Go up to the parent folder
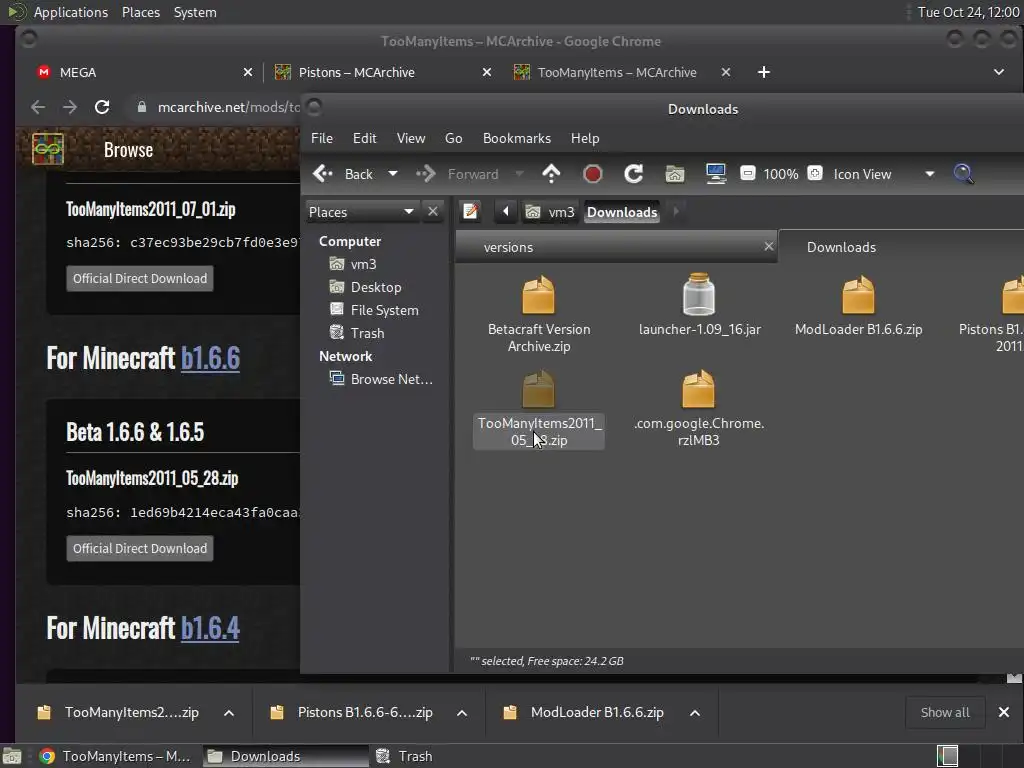Image resolution: width=1024 pixels, height=768 pixels. (551, 174)
